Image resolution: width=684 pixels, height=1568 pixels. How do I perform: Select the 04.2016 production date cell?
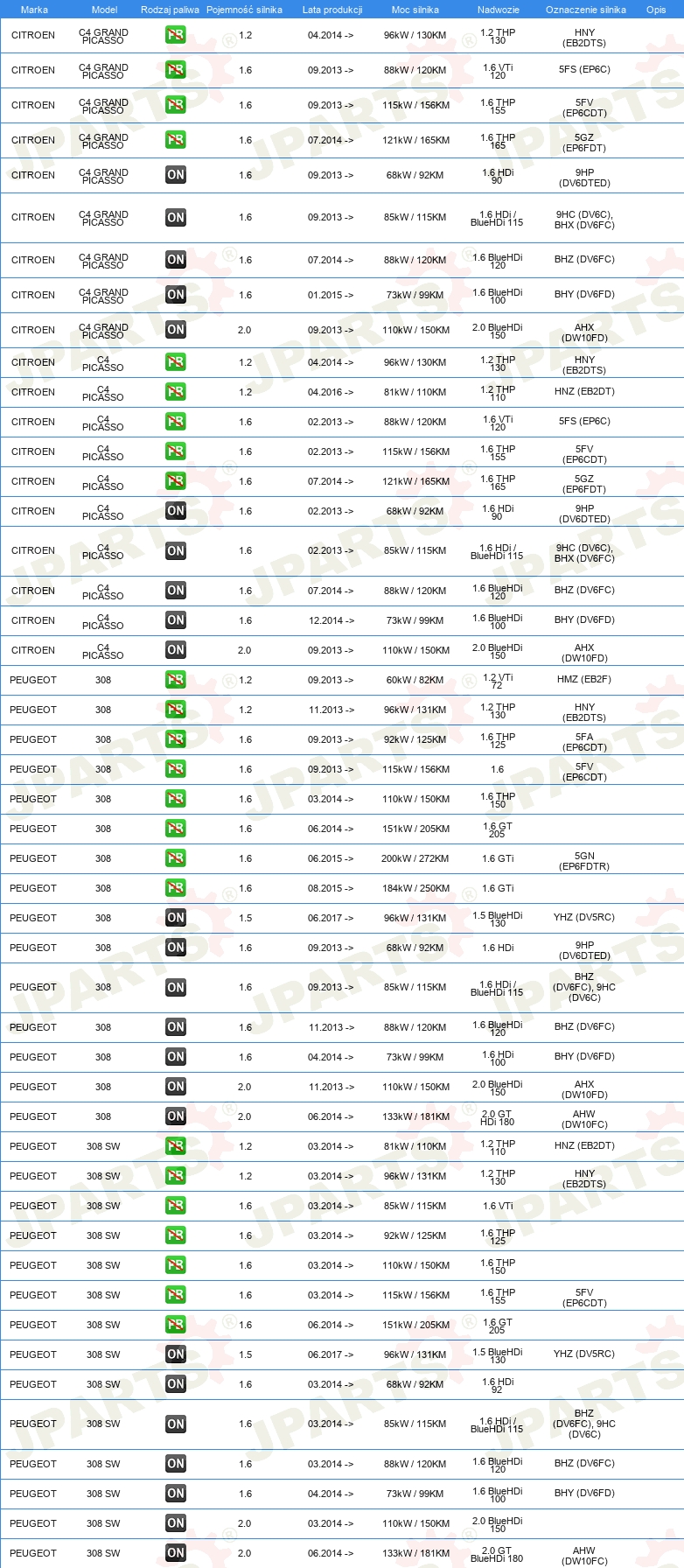331,393
